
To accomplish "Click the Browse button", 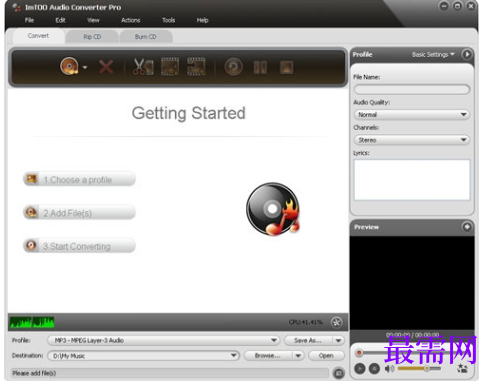I will (x=268, y=356).
